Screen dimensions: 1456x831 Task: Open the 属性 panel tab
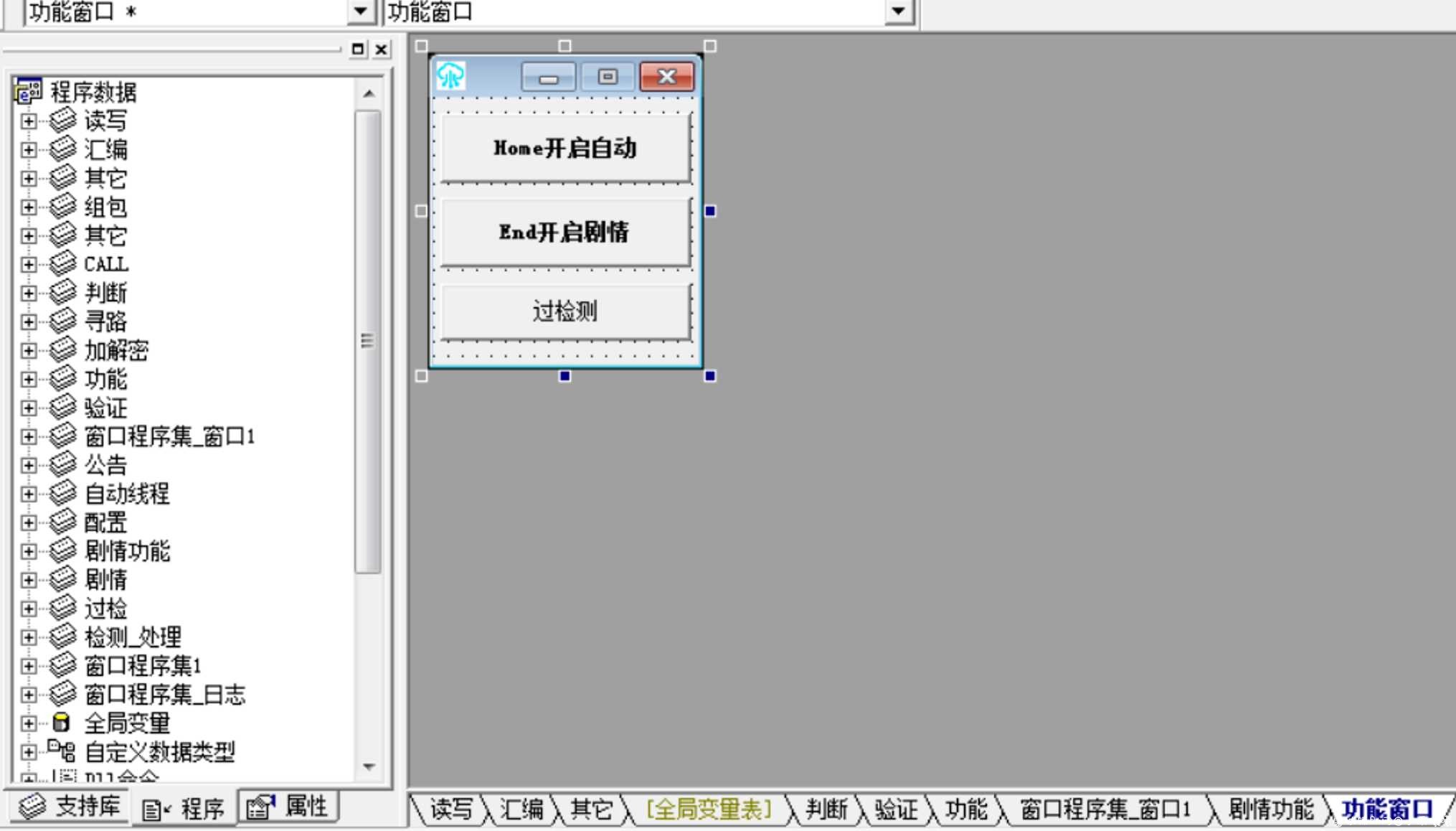point(288,807)
